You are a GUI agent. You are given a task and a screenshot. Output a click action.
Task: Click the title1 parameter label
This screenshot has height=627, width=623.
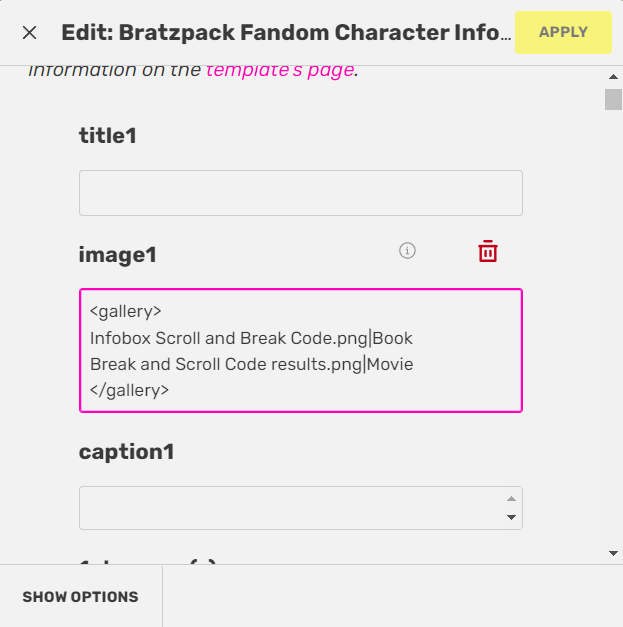pyautogui.click(x=107, y=136)
